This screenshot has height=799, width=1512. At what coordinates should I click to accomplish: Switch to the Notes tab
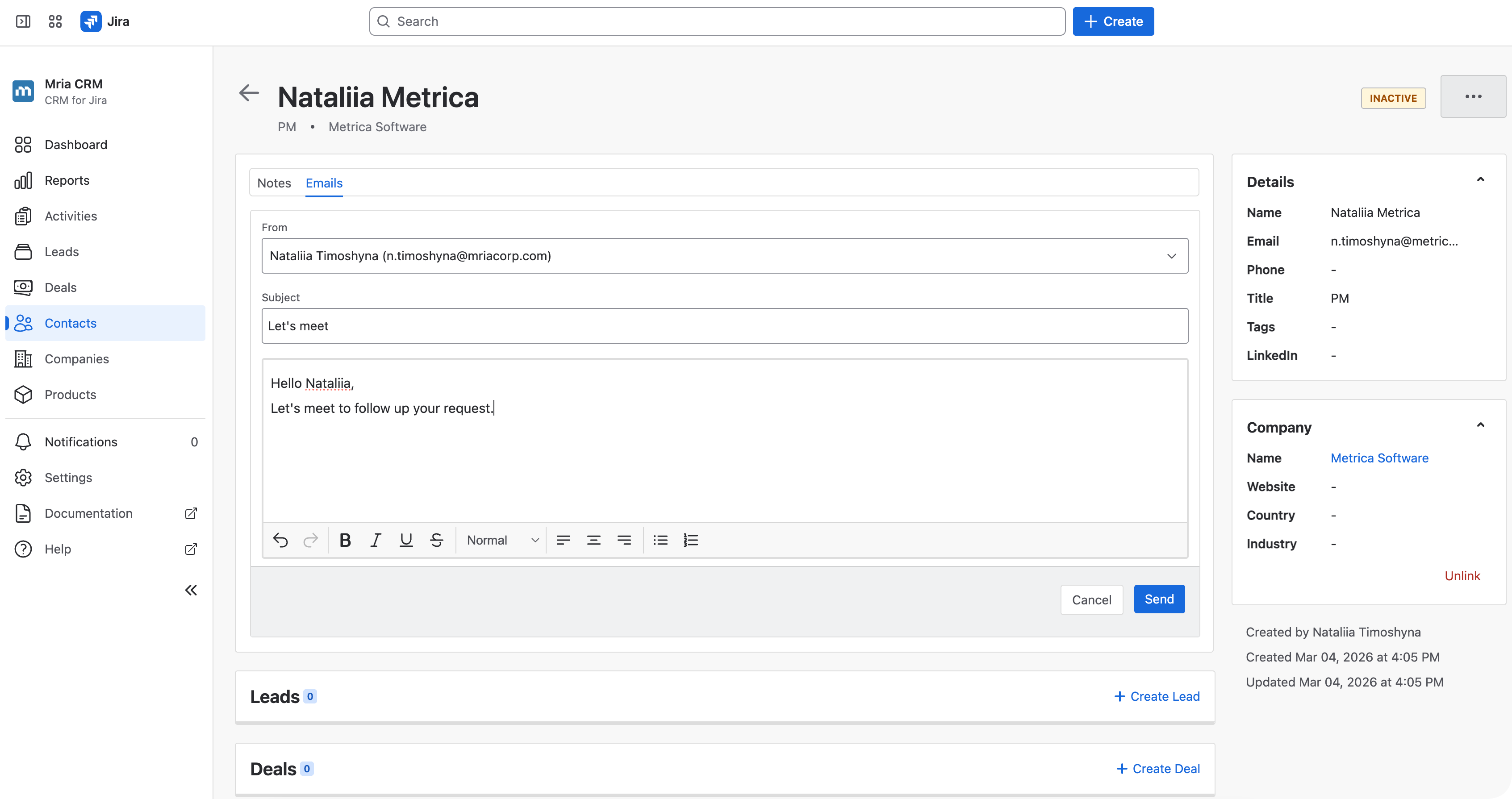click(274, 183)
